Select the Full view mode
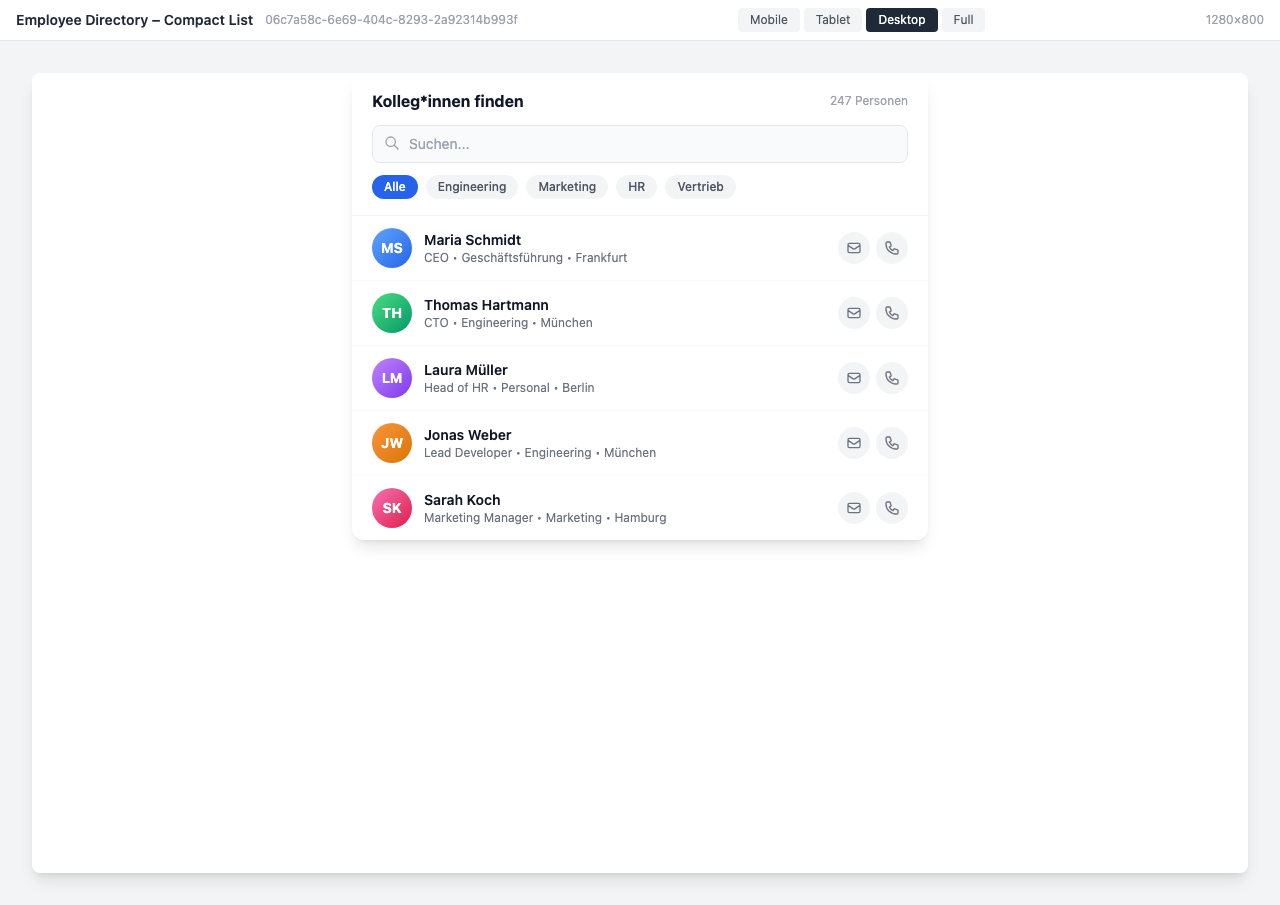This screenshot has width=1280, height=905. (x=962, y=19)
